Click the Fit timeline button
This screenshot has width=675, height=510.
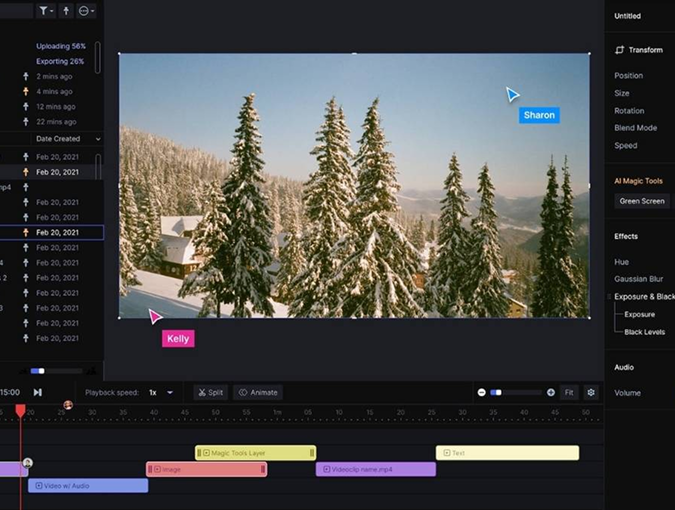click(x=569, y=392)
